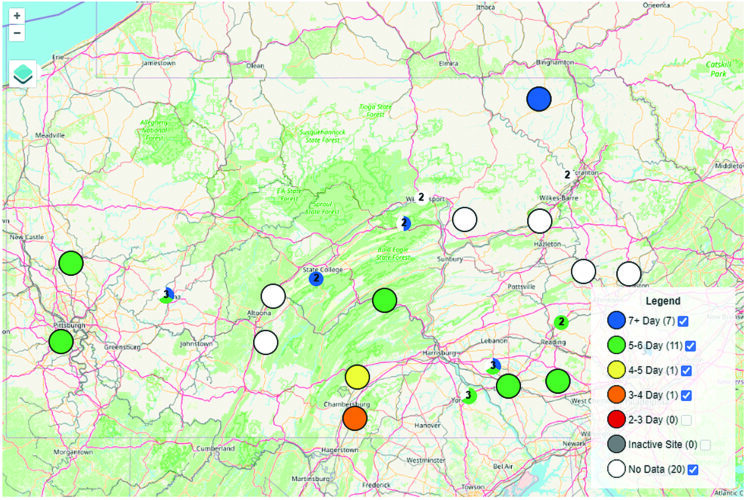Zoom out with the minus button

(x=17, y=33)
